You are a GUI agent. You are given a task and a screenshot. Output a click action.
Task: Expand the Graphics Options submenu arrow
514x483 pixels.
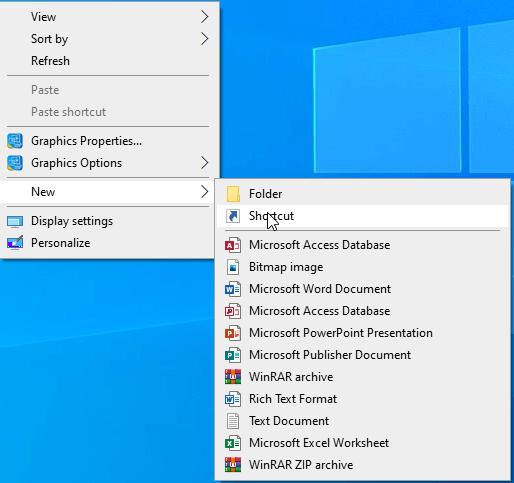tap(205, 163)
